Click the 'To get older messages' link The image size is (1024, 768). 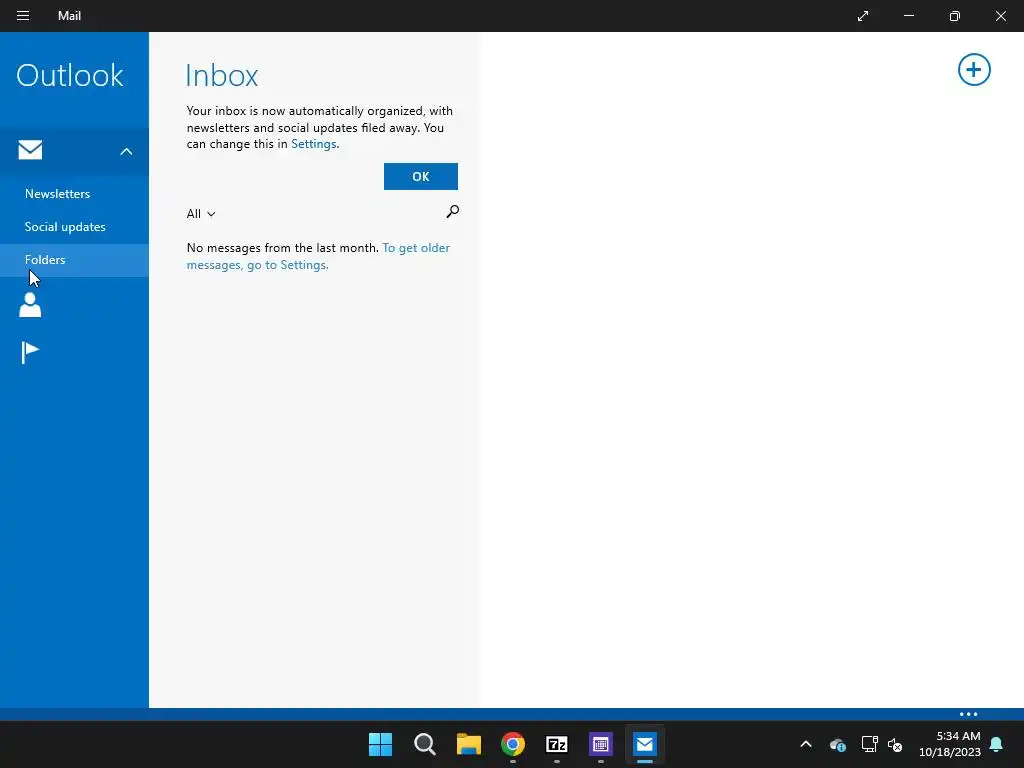(x=318, y=256)
